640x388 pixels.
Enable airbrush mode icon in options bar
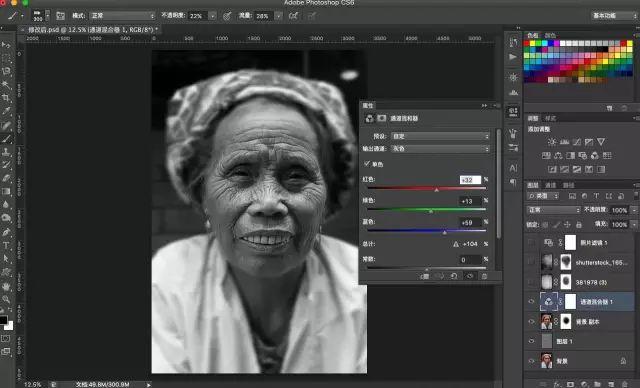coord(293,16)
